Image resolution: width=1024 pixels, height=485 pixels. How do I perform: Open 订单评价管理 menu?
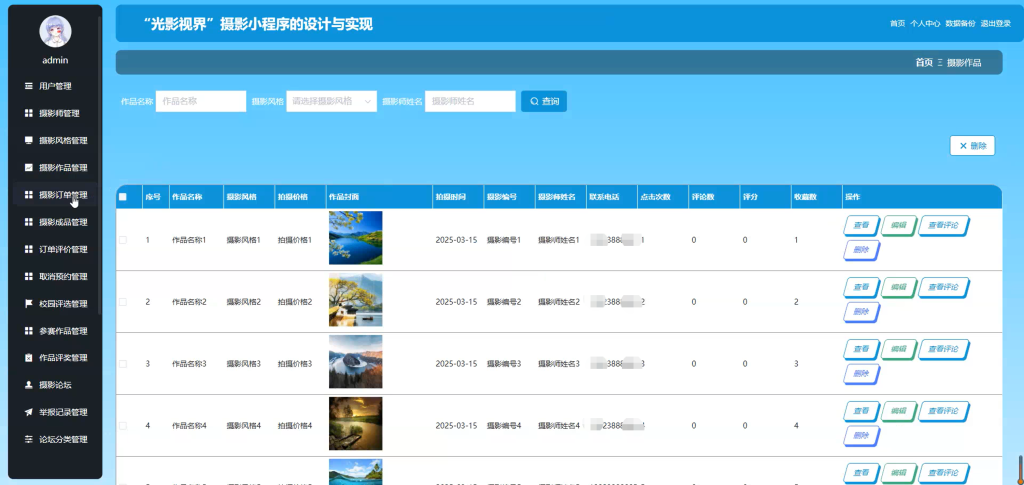pyautogui.click(x=56, y=249)
